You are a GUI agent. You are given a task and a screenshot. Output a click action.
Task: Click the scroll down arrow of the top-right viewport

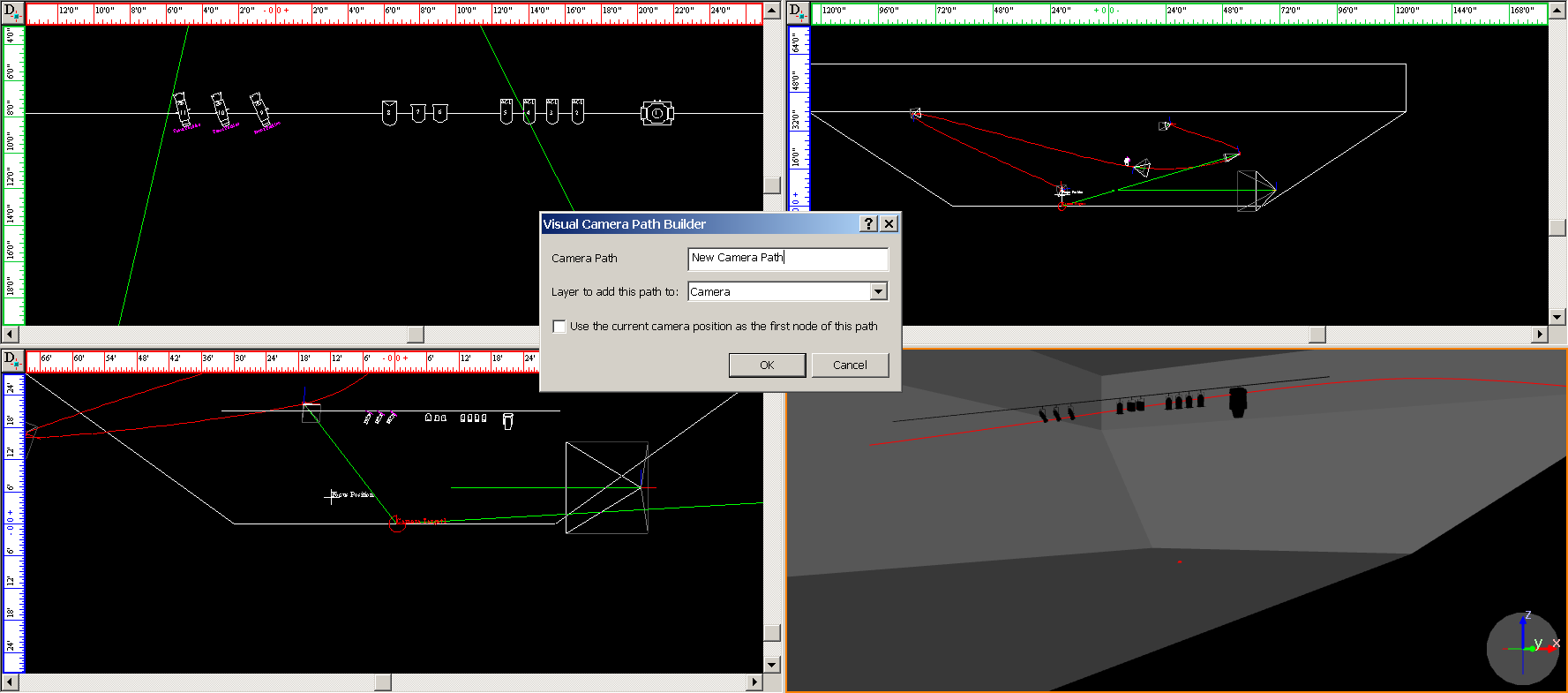click(1557, 317)
